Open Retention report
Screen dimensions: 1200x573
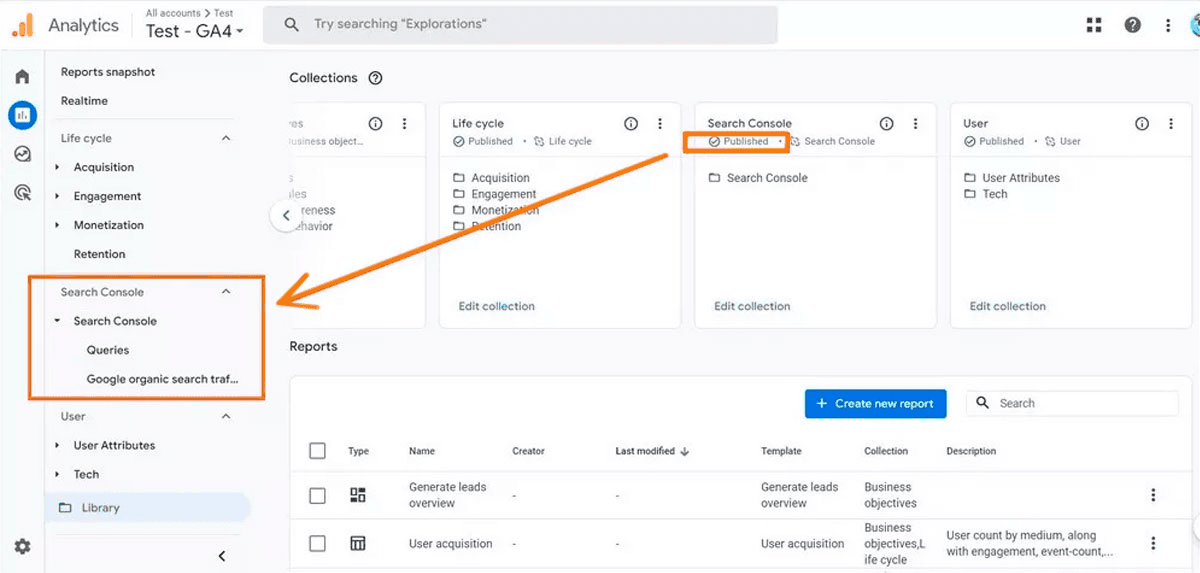99,254
